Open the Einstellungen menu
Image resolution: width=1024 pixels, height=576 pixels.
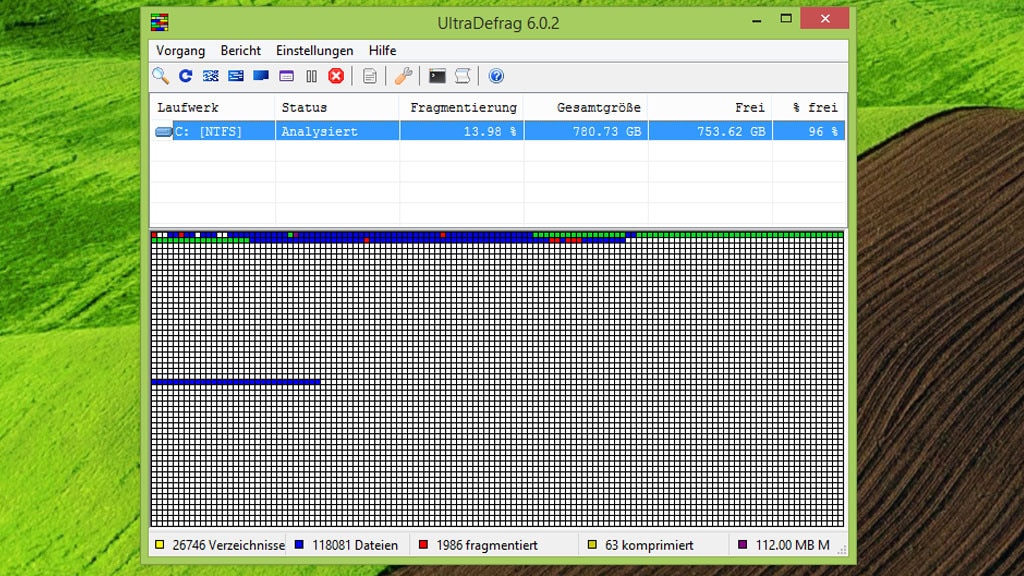click(315, 50)
